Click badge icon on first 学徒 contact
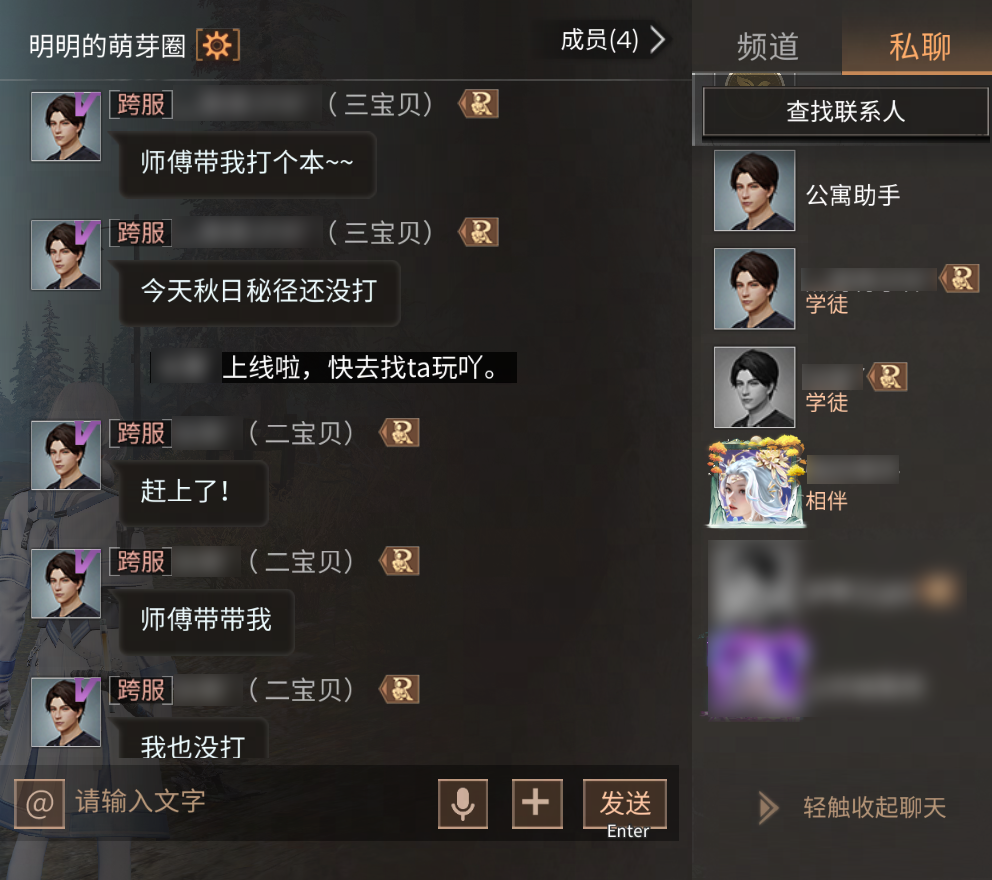This screenshot has width=992, height=880. [x=960, y=278]
